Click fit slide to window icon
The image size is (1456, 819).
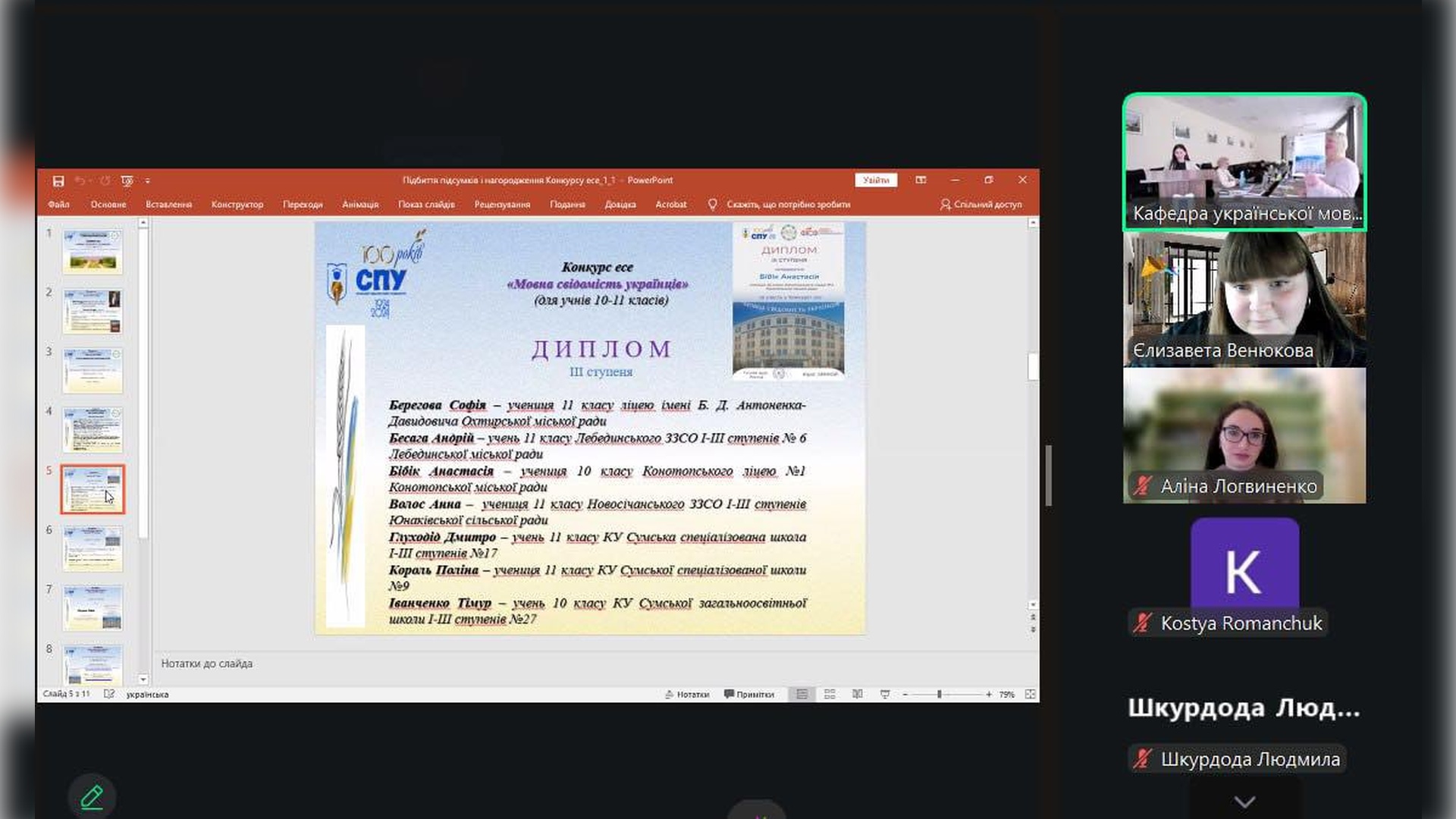pyautogui.click(x=1030, y=694)
